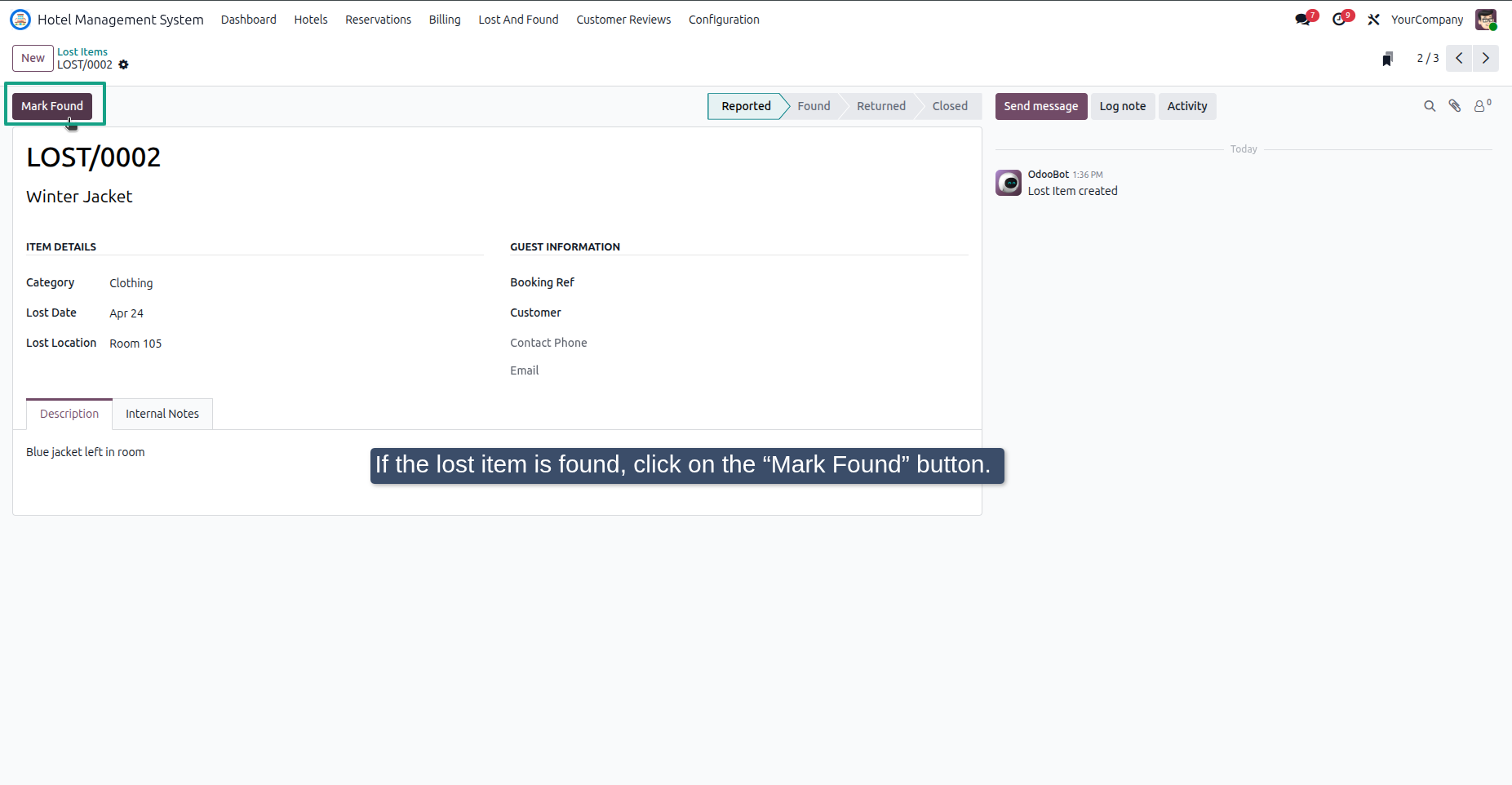Open the user avatar menu
1512x785 pixels.
1486,20
